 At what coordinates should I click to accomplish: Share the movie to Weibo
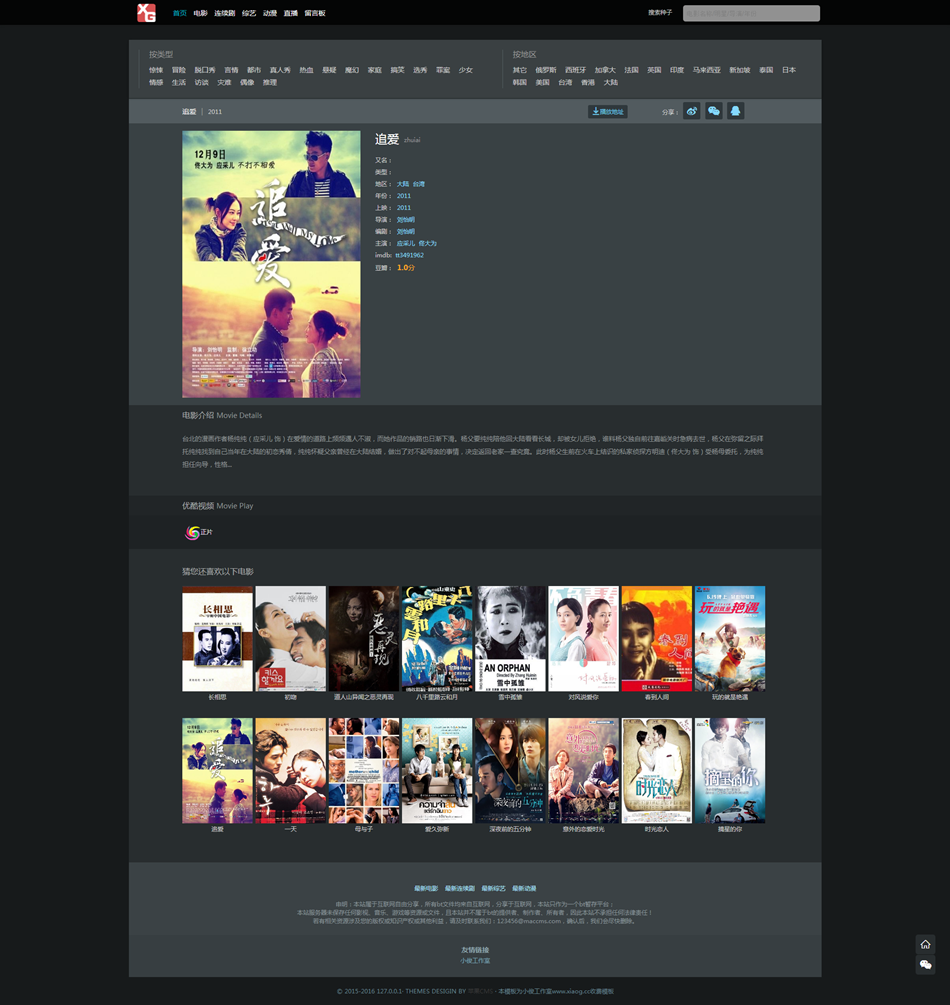pos(692,112)
